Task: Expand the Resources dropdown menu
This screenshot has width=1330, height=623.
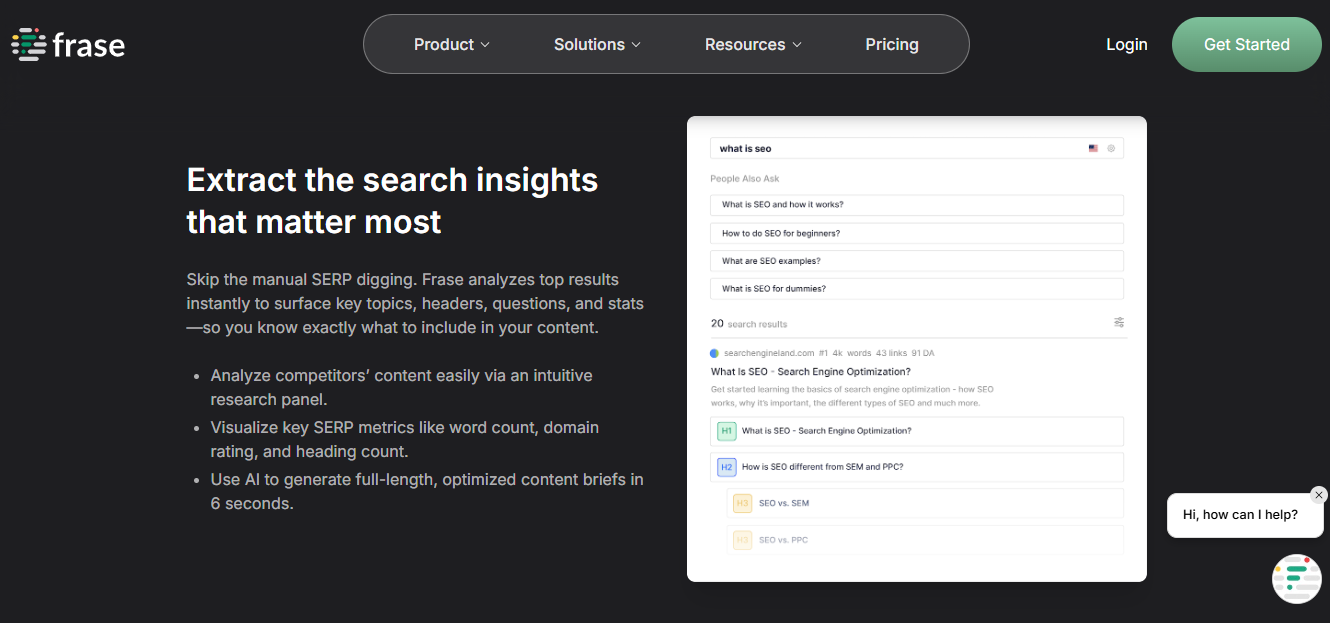Action: coord(753,45)
